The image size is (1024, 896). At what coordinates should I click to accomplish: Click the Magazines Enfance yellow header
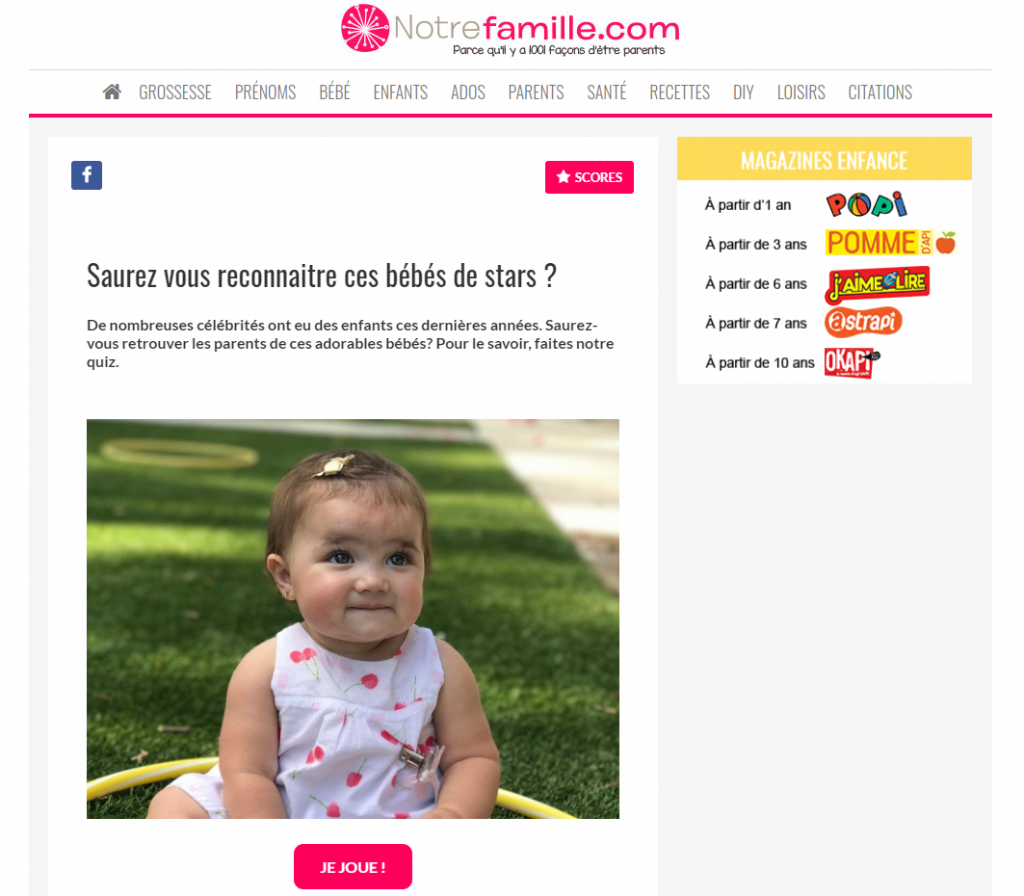[x=824, y=159]
